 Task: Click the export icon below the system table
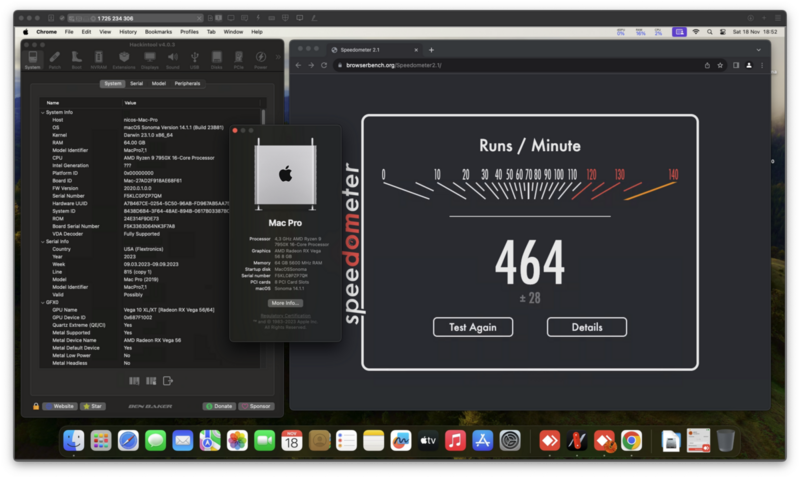(x=168, y=381)
